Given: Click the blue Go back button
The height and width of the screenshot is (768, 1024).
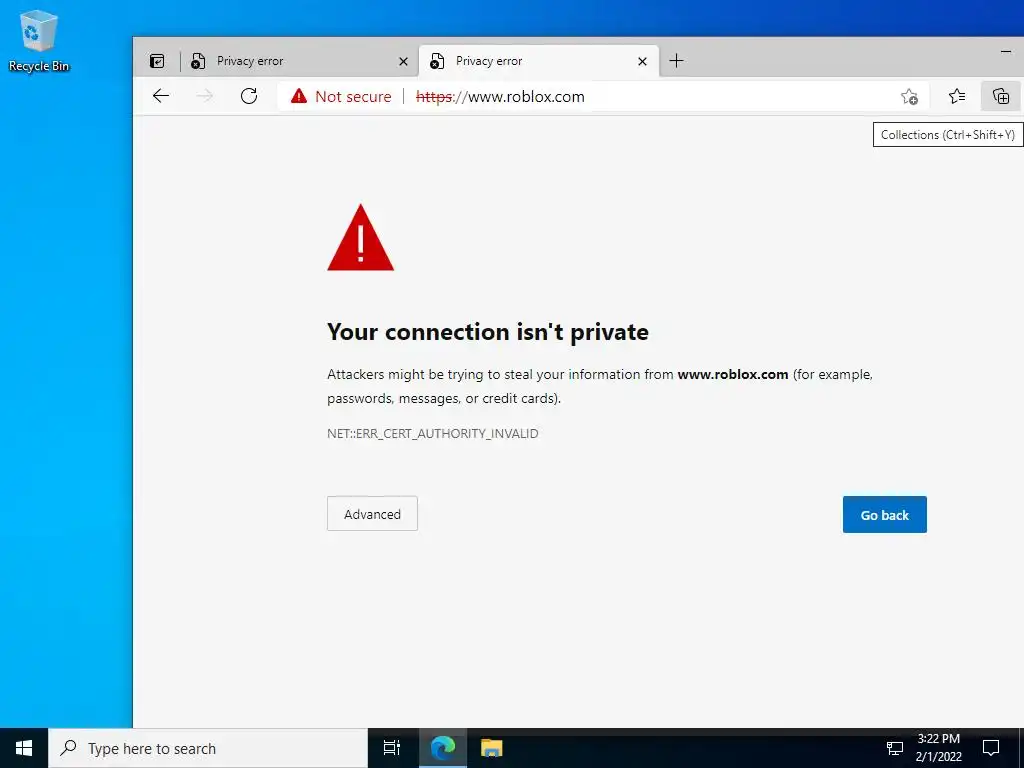Looking at the screenshot, I should coord(884,515).
